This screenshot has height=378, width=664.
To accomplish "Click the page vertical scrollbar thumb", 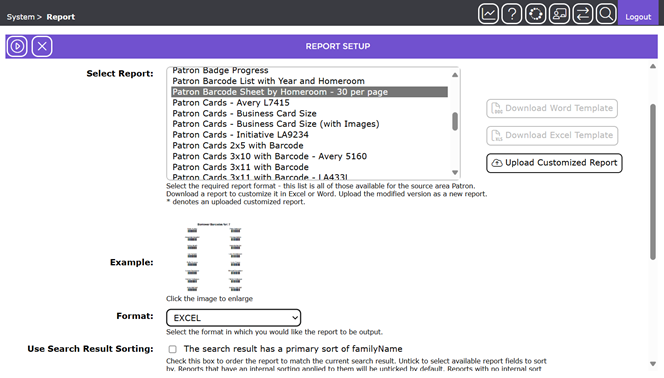I will click(x=653, y=182).
